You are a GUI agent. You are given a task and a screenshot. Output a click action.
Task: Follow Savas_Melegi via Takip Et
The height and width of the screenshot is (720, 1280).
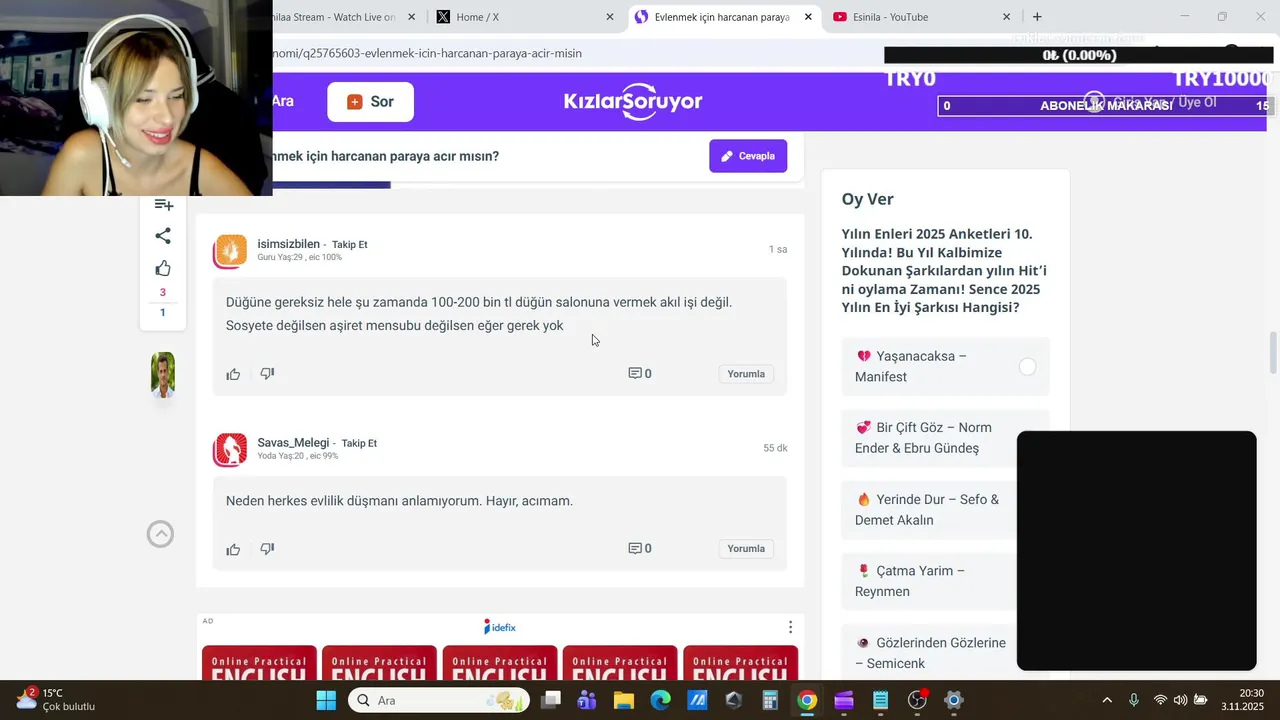coord(359,444)
